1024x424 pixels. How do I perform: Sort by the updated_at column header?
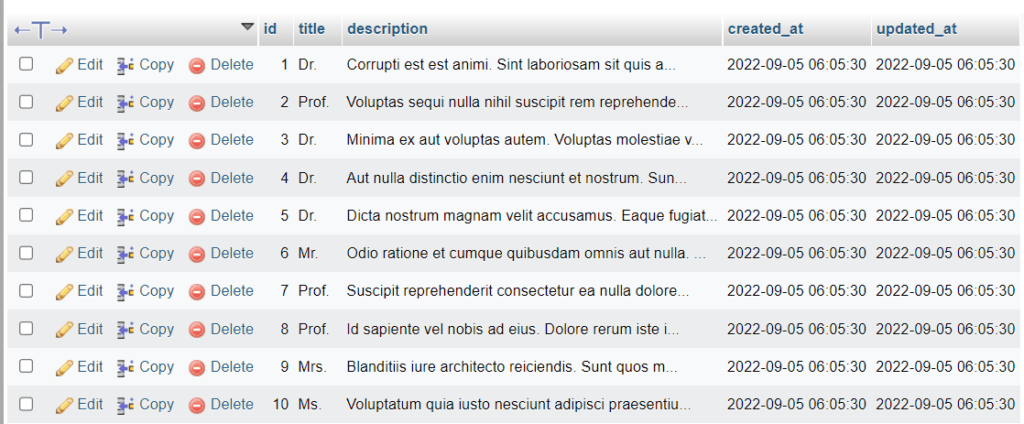(917, 29)
